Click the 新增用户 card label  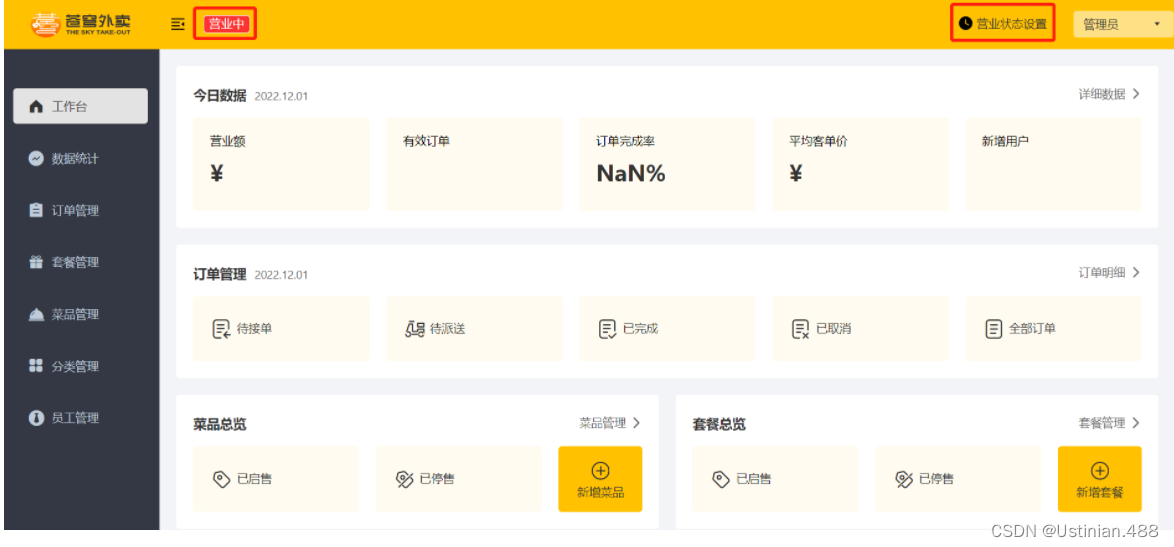coord(1005,141)
